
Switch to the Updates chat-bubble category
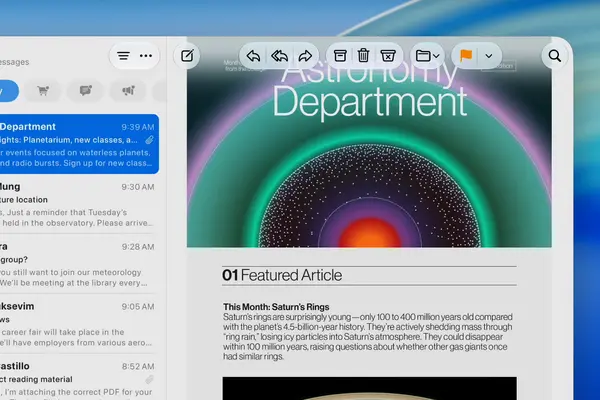(85, 91)
